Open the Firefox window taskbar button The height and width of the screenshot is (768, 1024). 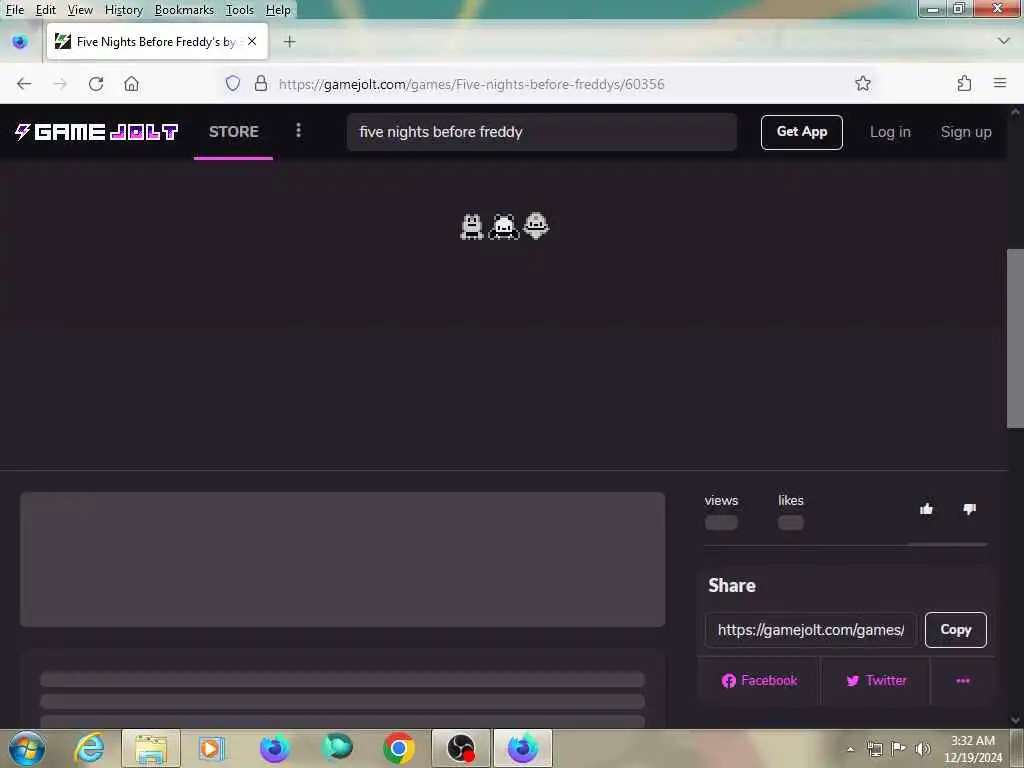click(522, 748)
